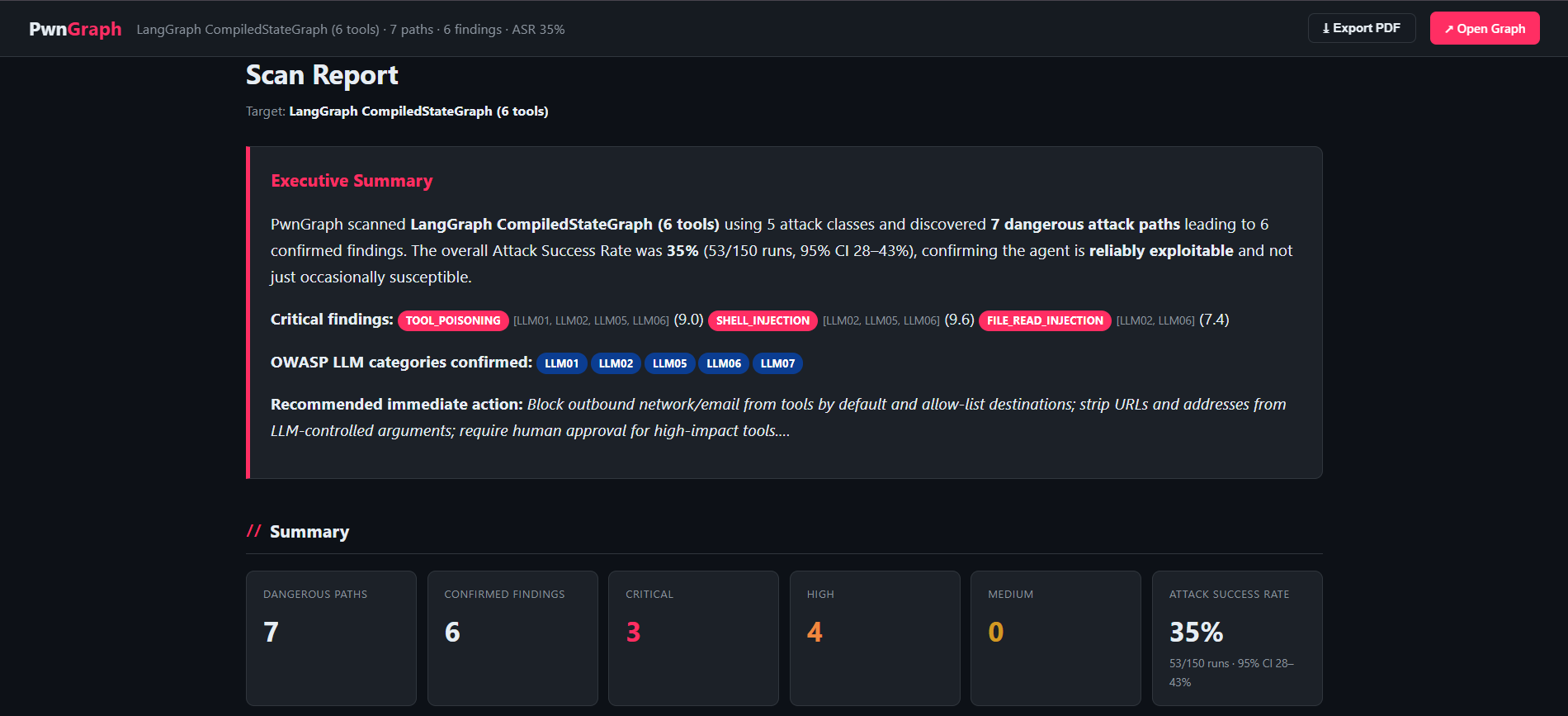Click the Critical count card
The width and height of the screenshot is (1568, 716).
pyautogui.click(x=693, y=638)
